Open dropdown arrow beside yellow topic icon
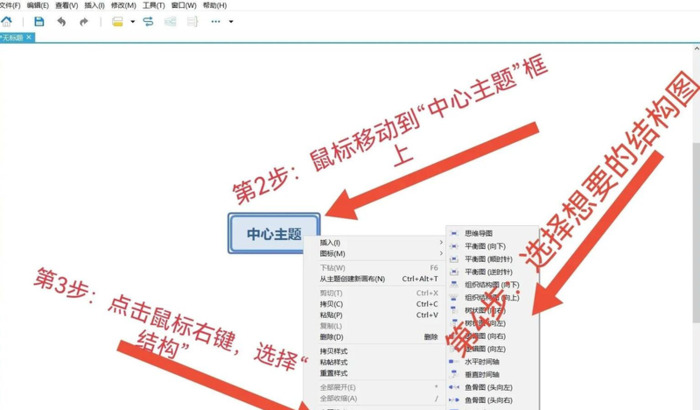Screen dimensions: 700x410 (133, 21)
